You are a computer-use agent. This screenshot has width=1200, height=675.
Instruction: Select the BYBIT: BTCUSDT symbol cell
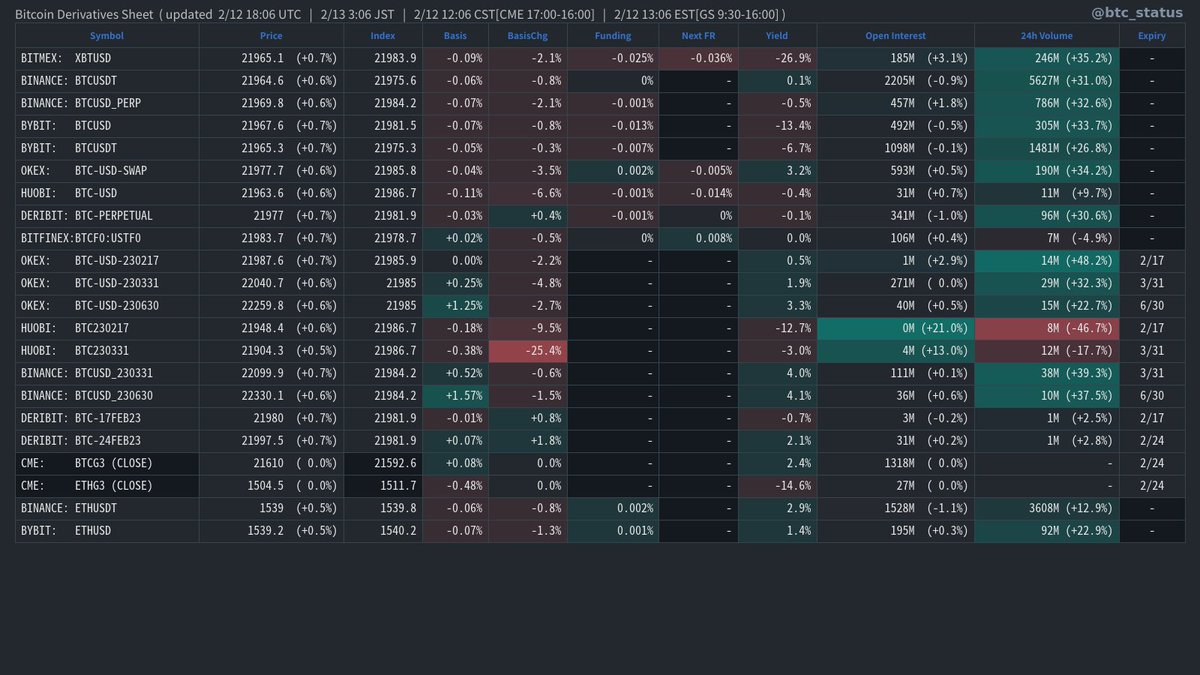tap(107, 148)
